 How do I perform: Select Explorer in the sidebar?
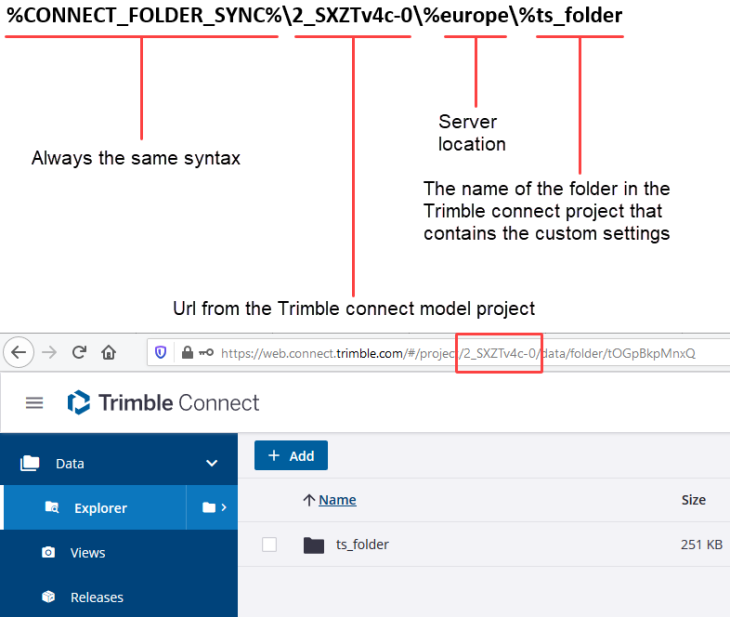(93, 508)
